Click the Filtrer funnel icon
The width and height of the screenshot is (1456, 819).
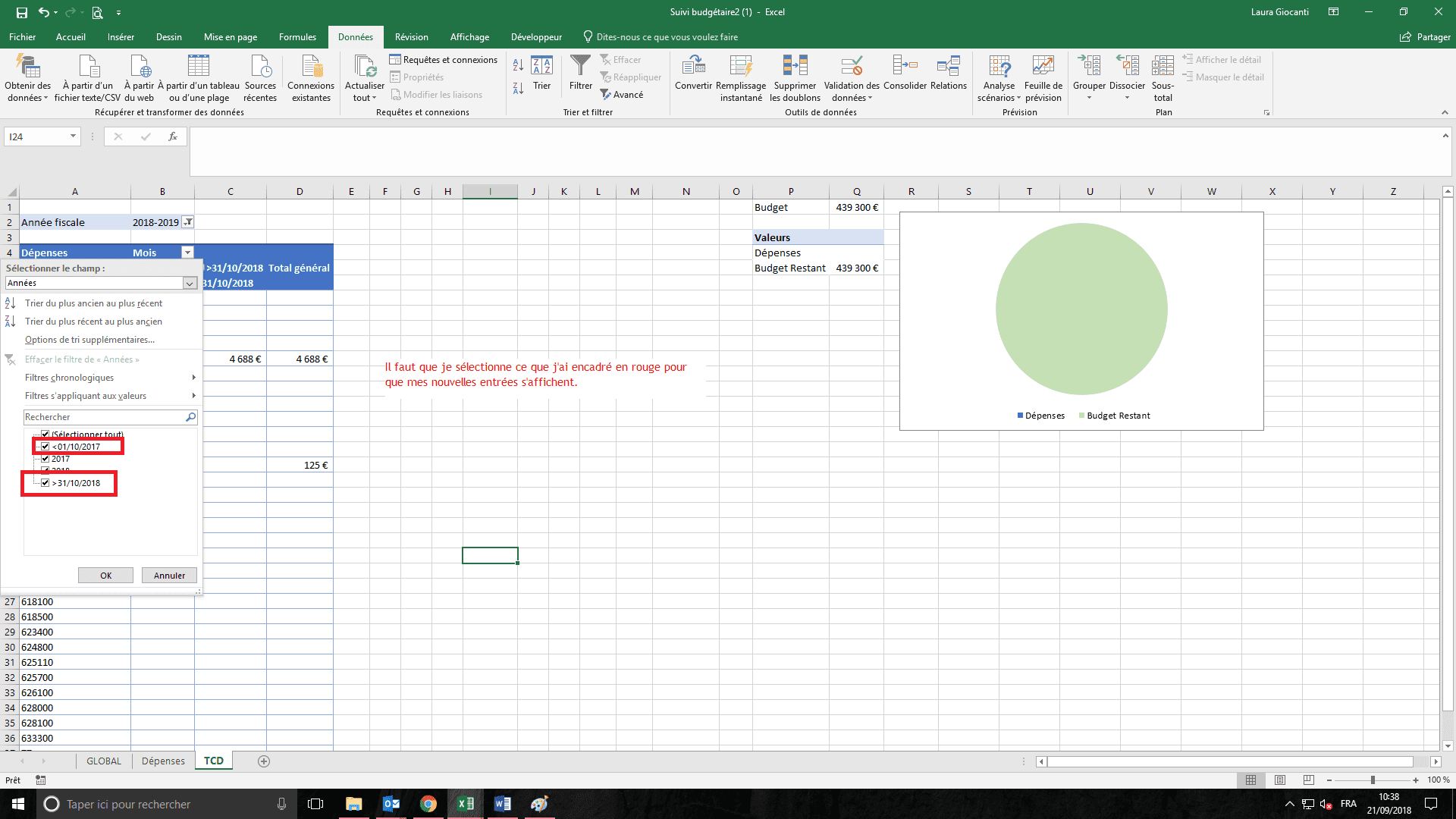click(580, 67)
